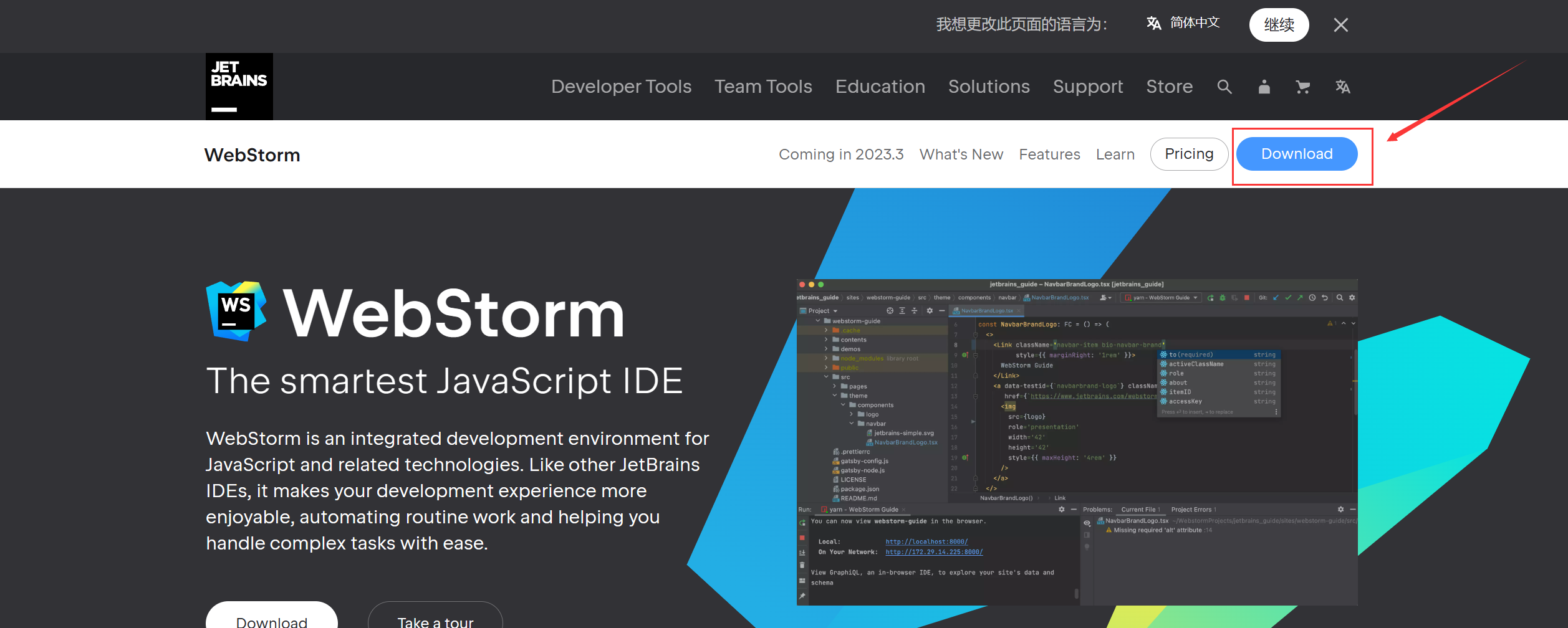This screenshot has height=628, width=1568.
Task: Open the account profile icon
Action: coord(1264,87)
